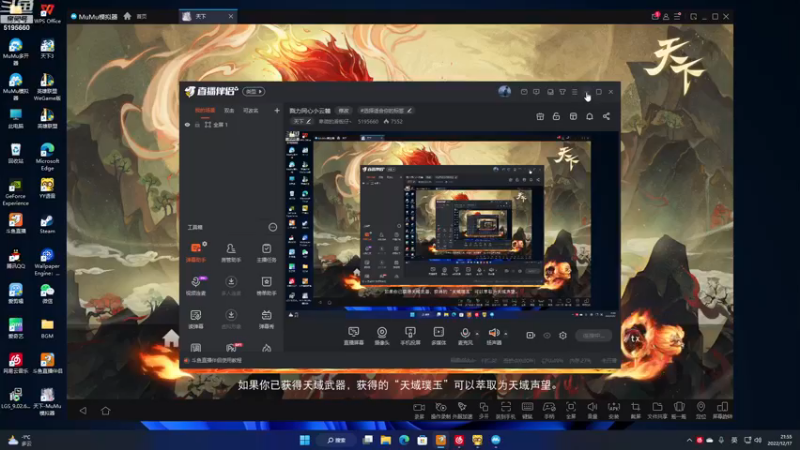Click 操作录制 in MuMu toolbar

(x=441, y=410)
